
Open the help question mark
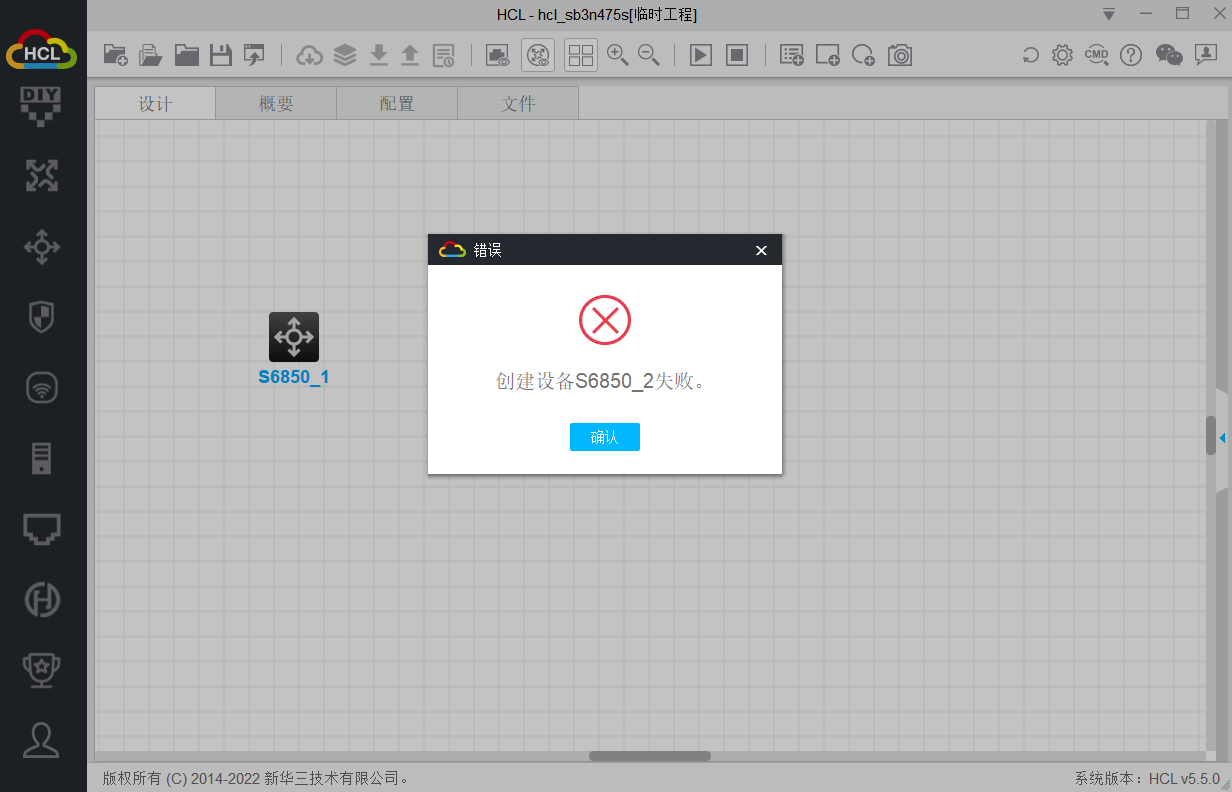tap(1131, 55)
